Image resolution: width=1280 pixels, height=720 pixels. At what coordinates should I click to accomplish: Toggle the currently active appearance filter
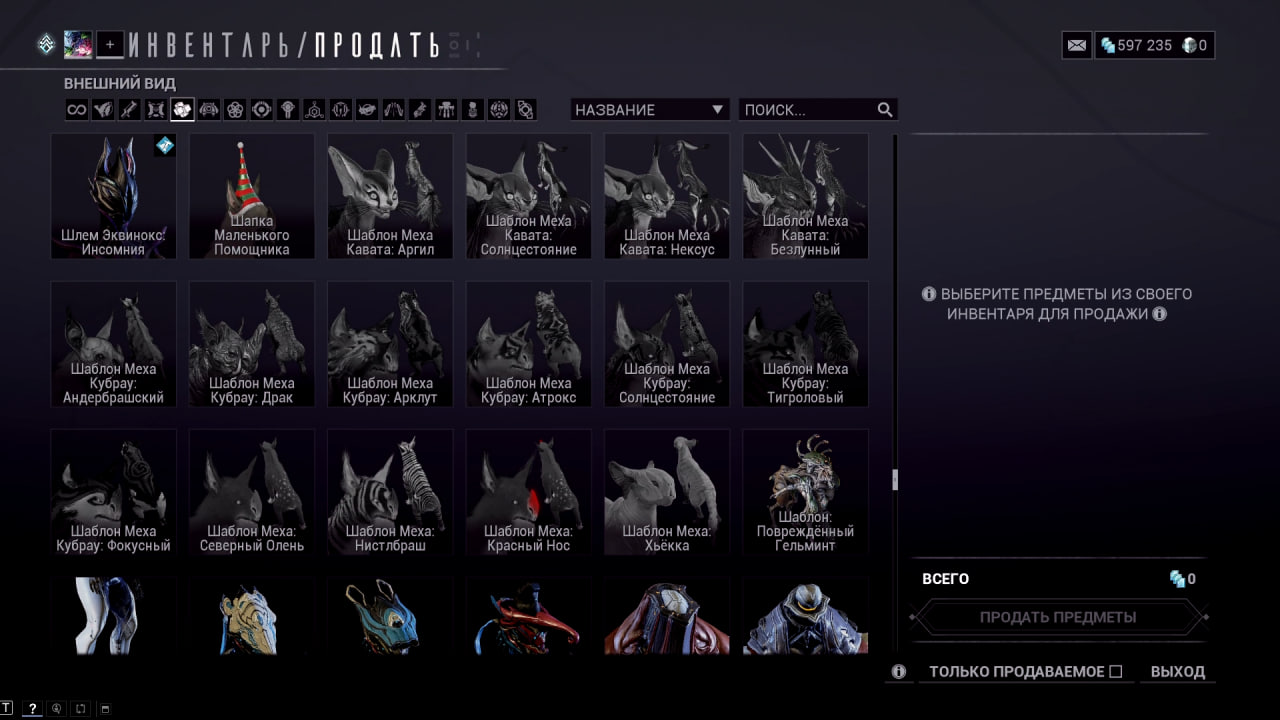[182, 110]
